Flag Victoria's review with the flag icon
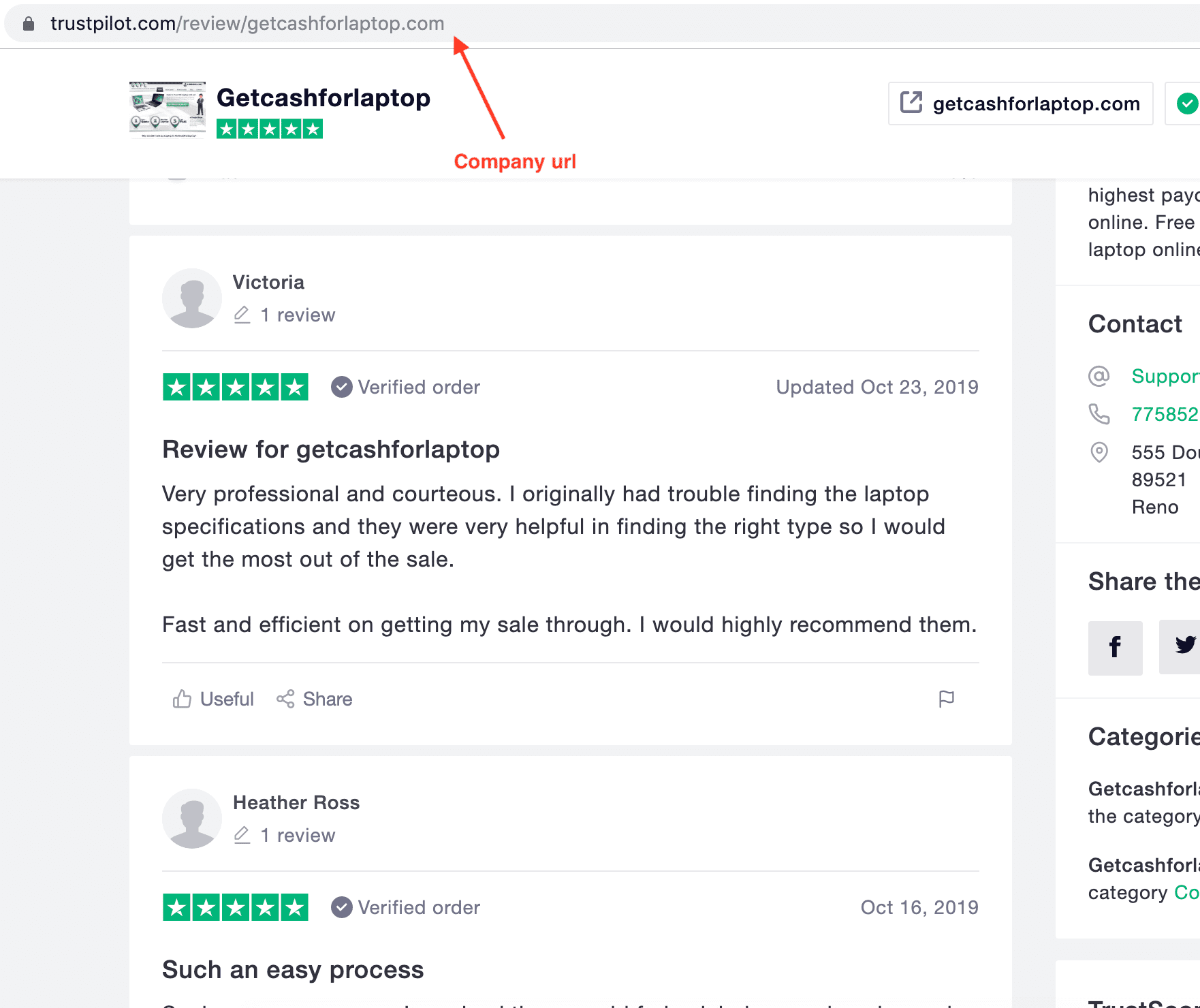Image resolution: width=1200 pixels, height=1008 pixels. coord(947,699)
